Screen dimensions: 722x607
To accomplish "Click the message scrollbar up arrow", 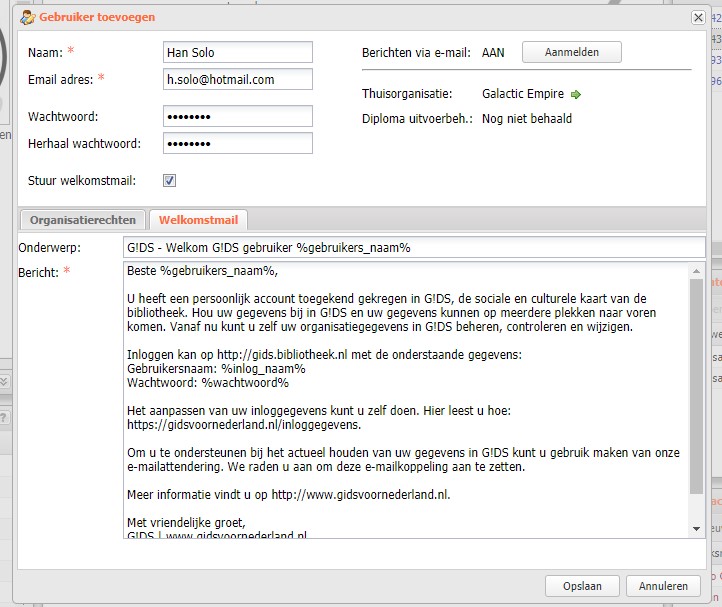I will (x=696, y=271).
